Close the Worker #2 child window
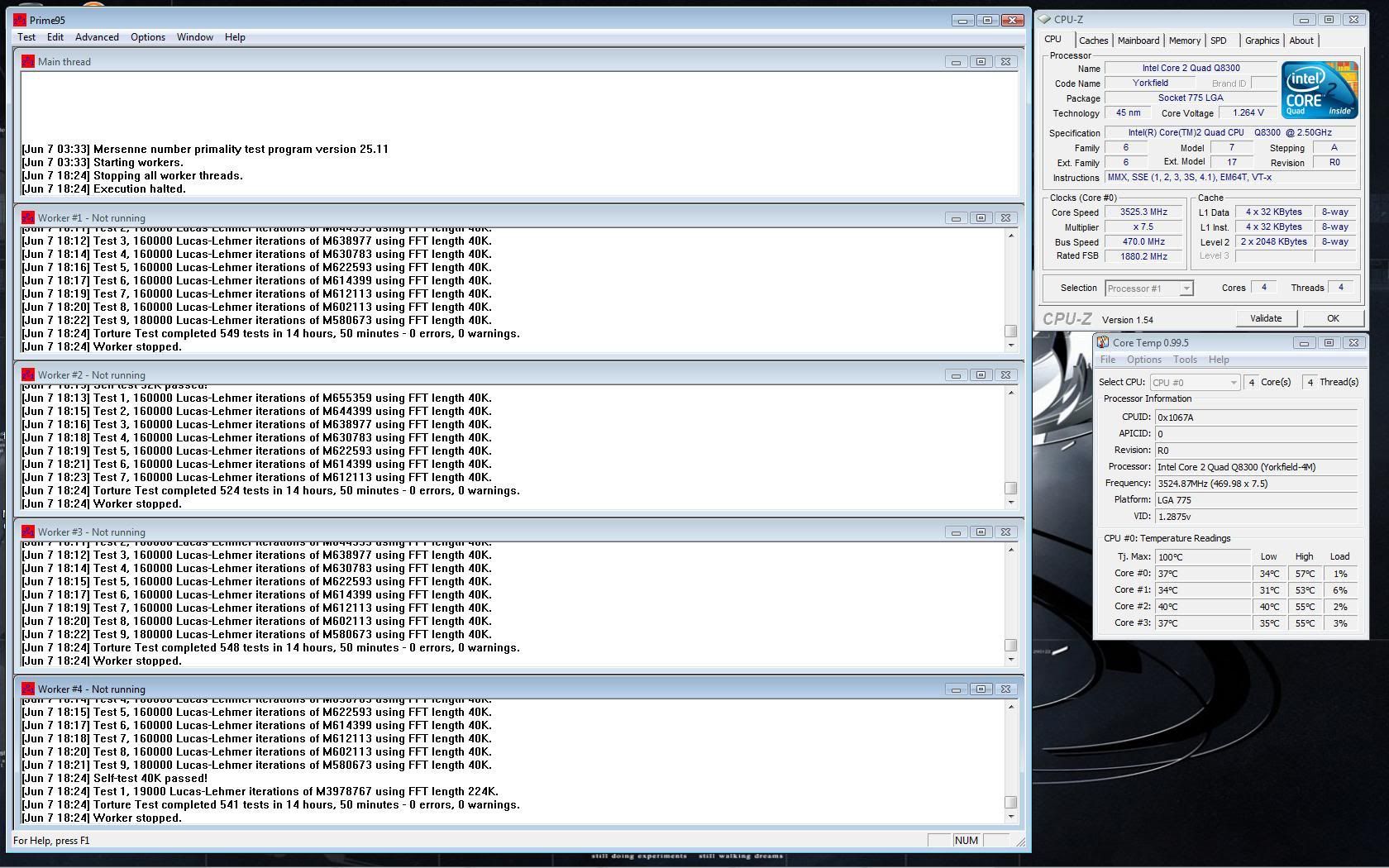1389x868 pixels. (1005, 375)
